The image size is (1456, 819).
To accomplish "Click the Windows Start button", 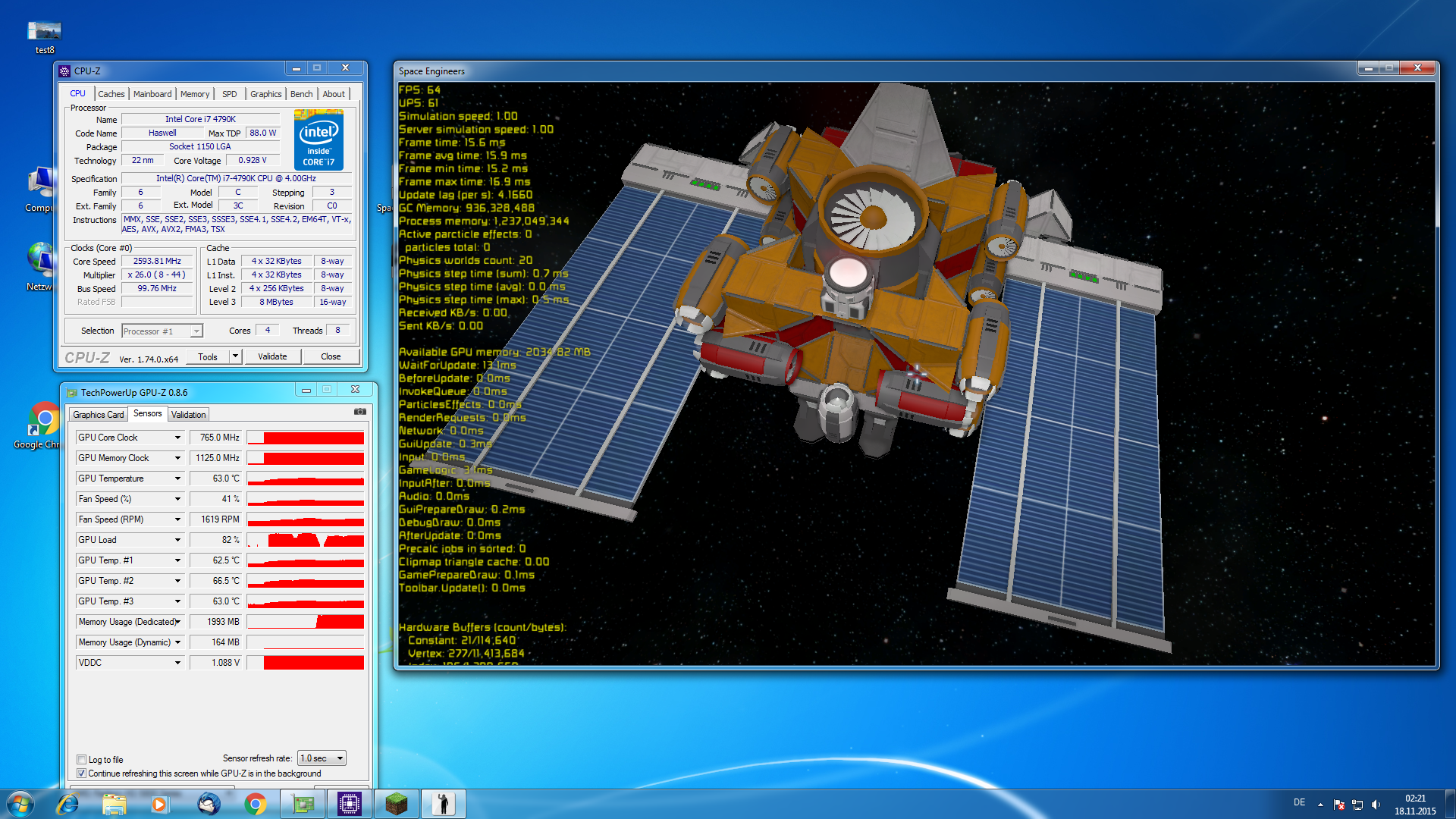I will pos(20,804).
